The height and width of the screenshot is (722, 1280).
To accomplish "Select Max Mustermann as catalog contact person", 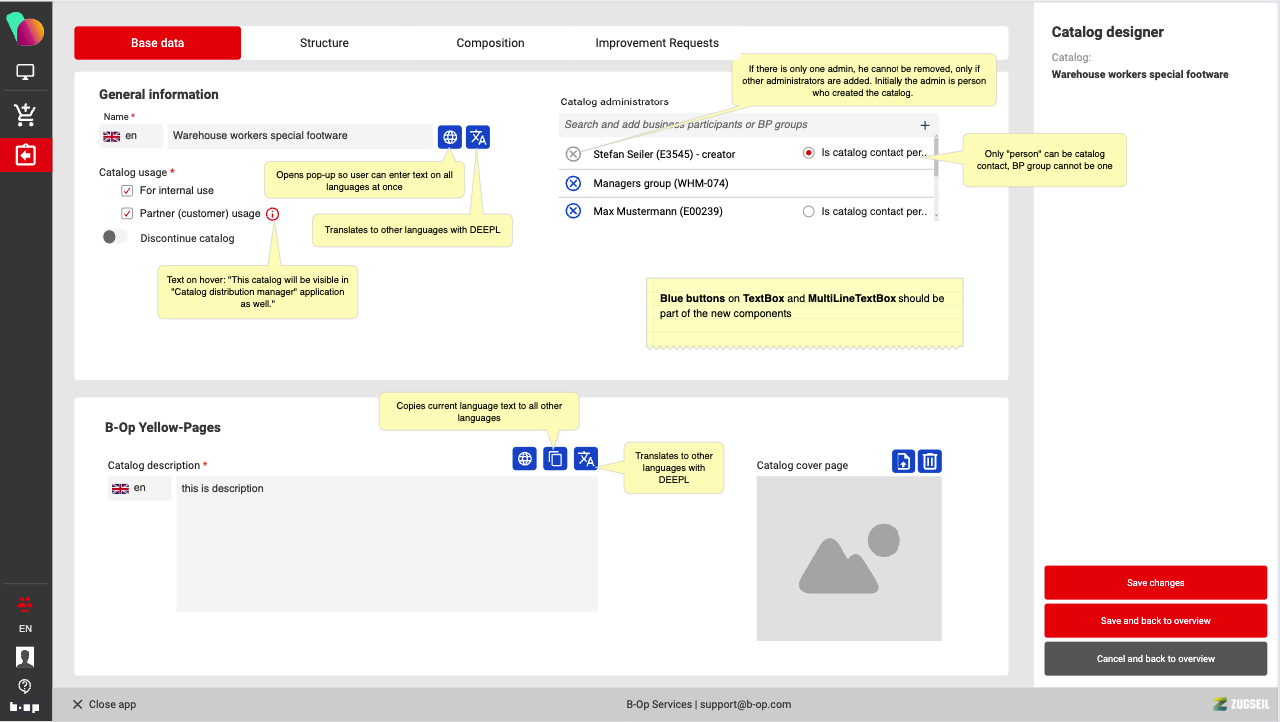I will coord(809,212).
